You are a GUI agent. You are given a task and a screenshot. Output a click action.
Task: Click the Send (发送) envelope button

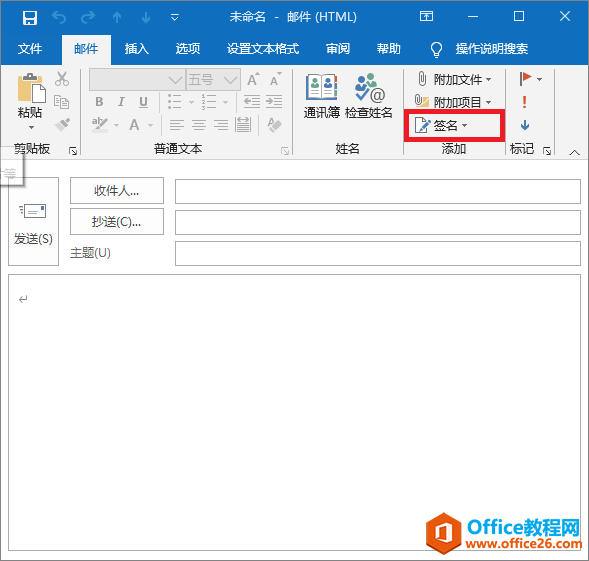(33, 221)
